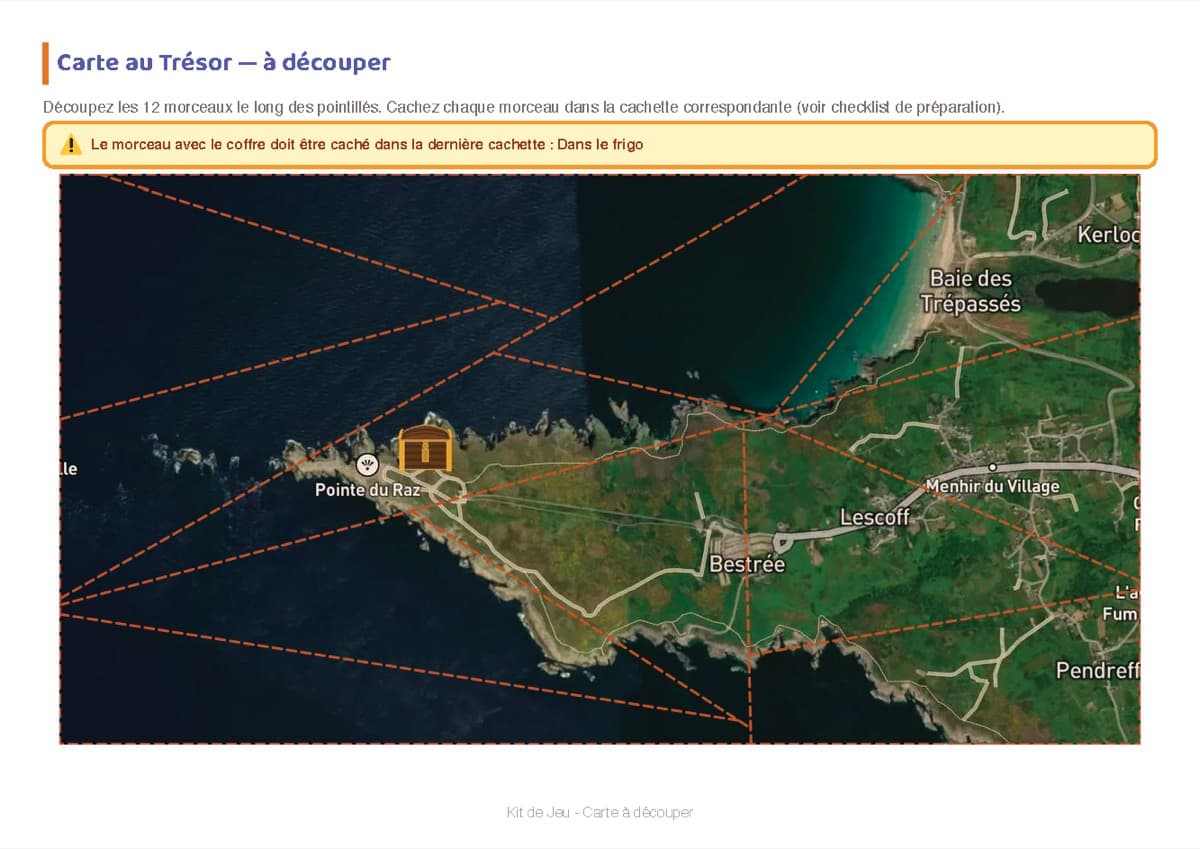Click the Bestrée place name
The image size is (1200, 849).
point(747,564)
